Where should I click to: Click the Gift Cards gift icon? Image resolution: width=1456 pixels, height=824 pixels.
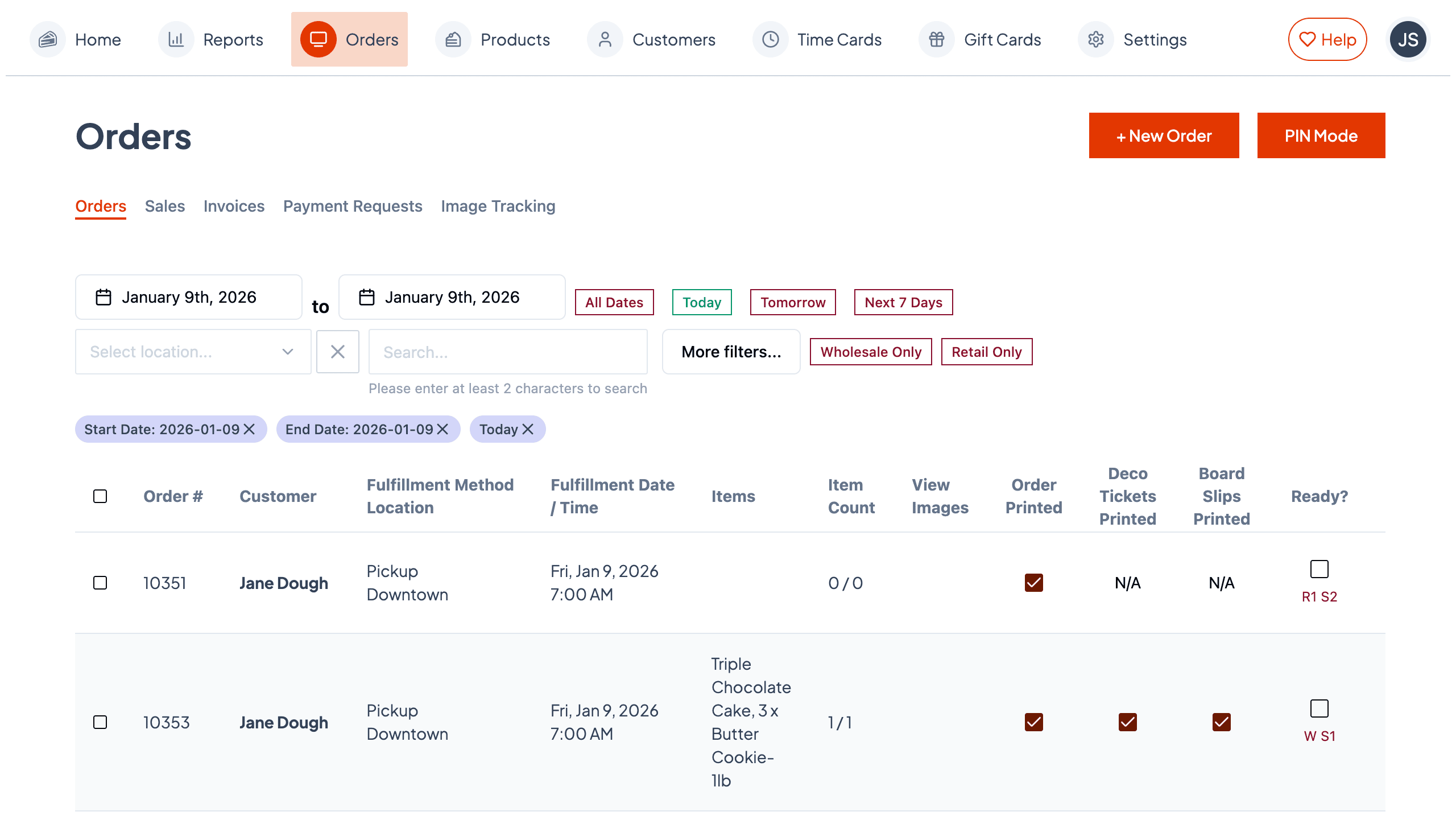(x=936, y=39)
